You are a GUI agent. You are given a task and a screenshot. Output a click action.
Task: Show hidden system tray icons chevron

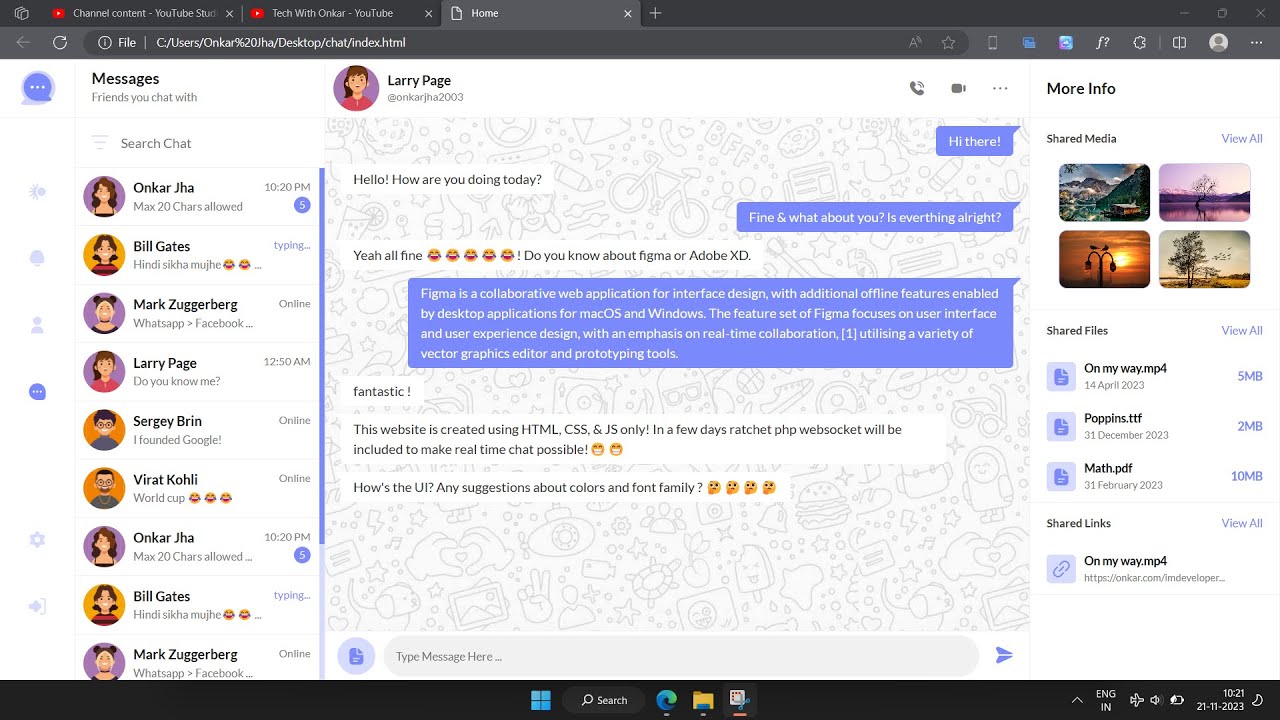[x=1077, y=700]
